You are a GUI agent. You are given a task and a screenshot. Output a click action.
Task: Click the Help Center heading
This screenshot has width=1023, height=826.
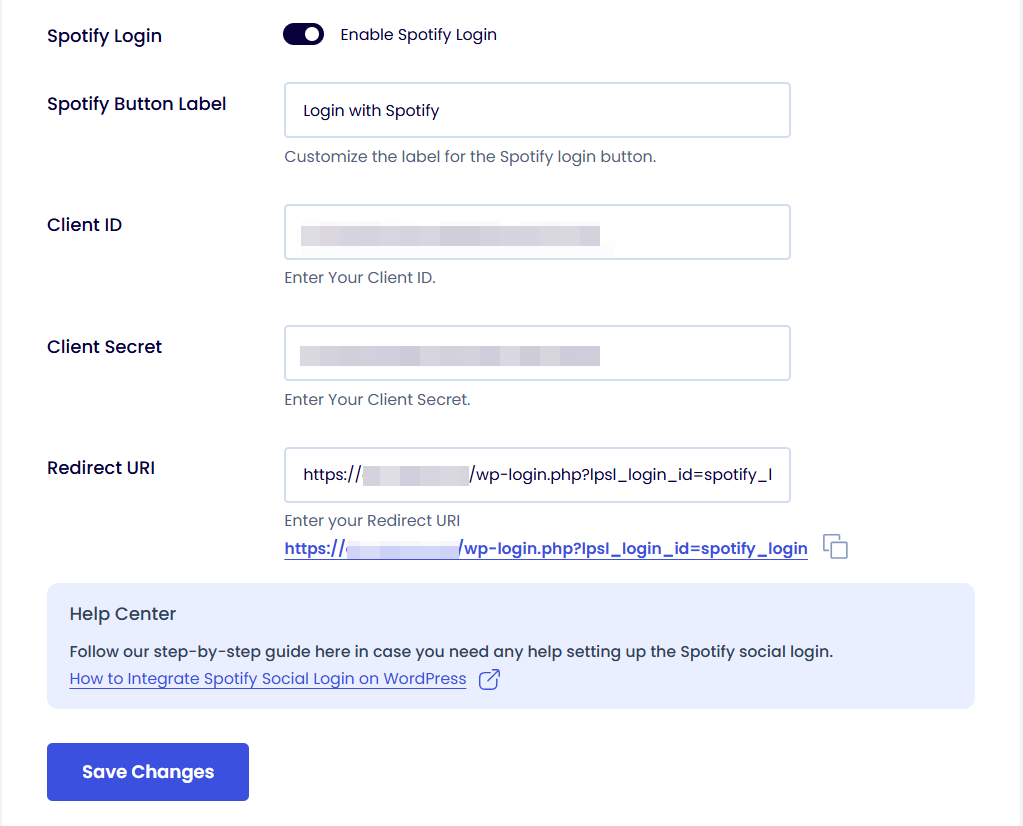123,614
